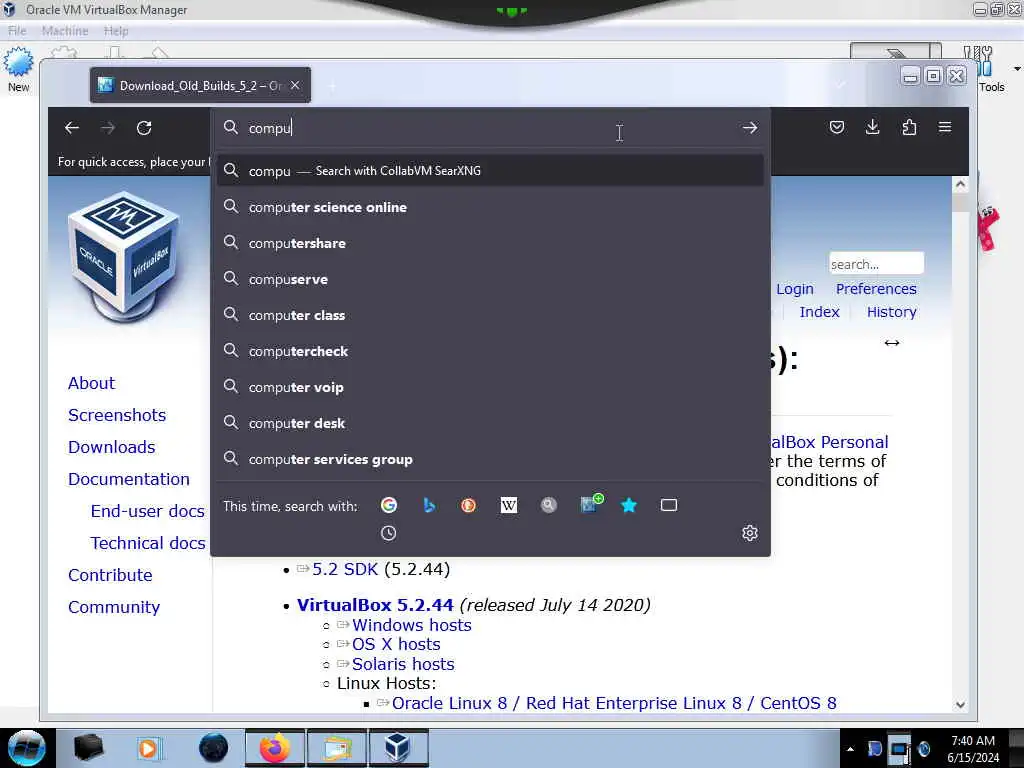This screenshot has width=1024, height=768.
Task: Search history with the clock icon
Action: coord(389,534)
